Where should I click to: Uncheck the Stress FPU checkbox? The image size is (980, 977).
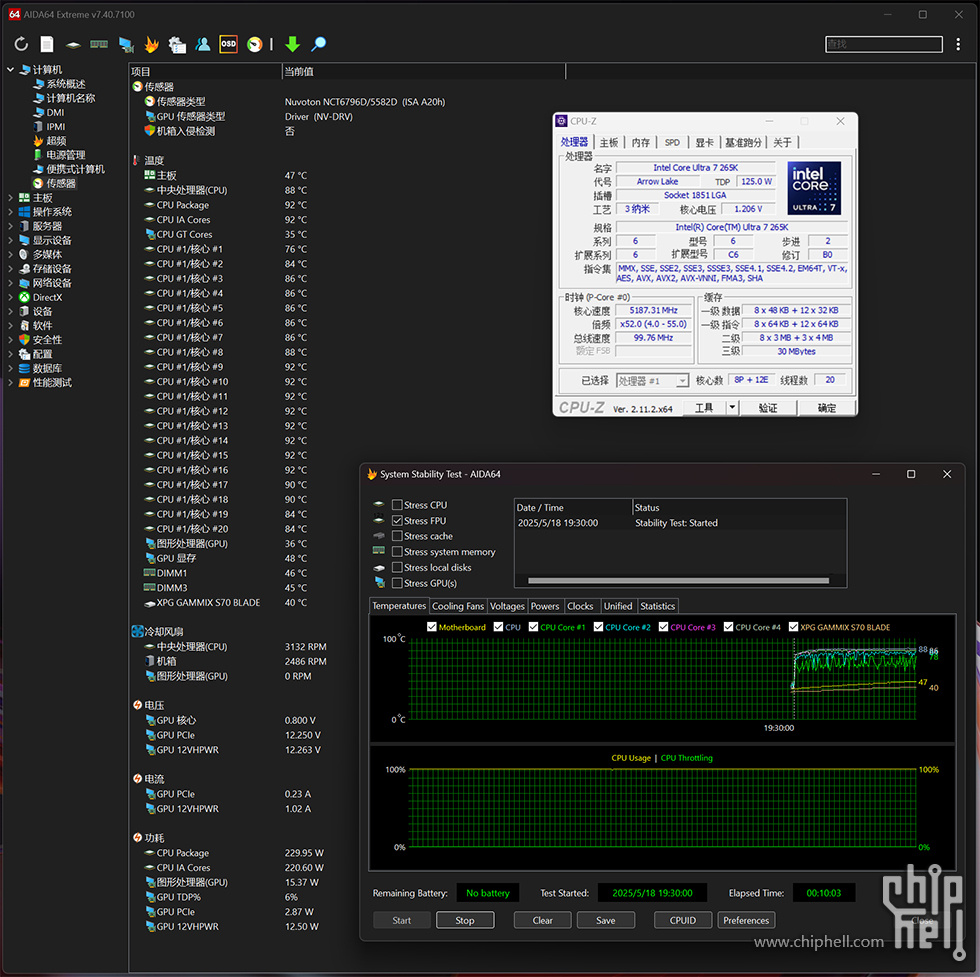397,521
